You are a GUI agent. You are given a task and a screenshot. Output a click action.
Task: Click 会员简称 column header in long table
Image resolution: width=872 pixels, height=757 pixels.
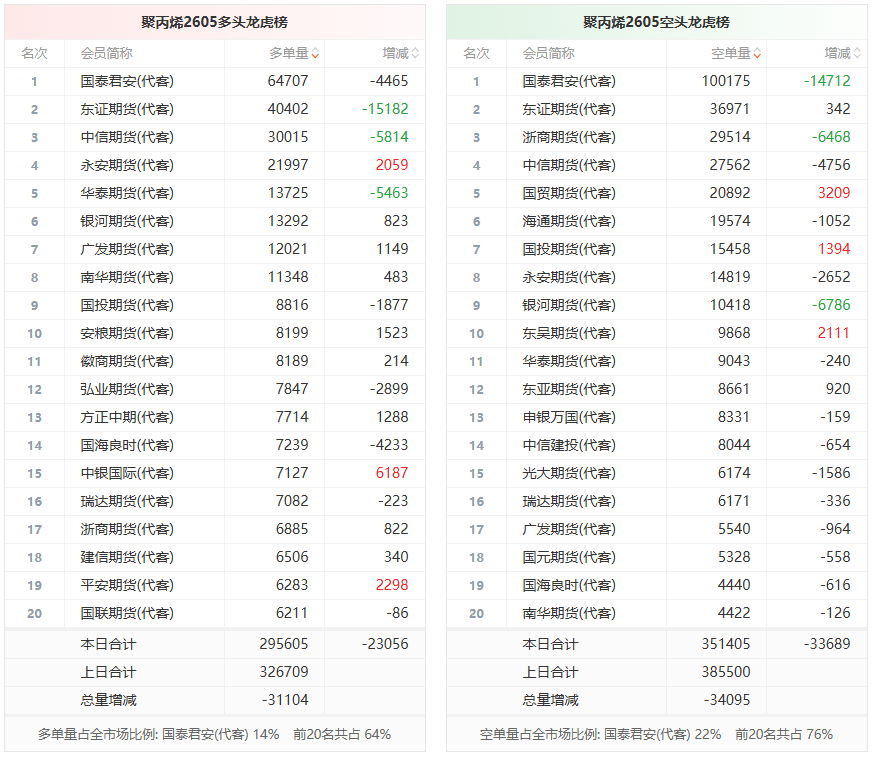tap(106, 54)
